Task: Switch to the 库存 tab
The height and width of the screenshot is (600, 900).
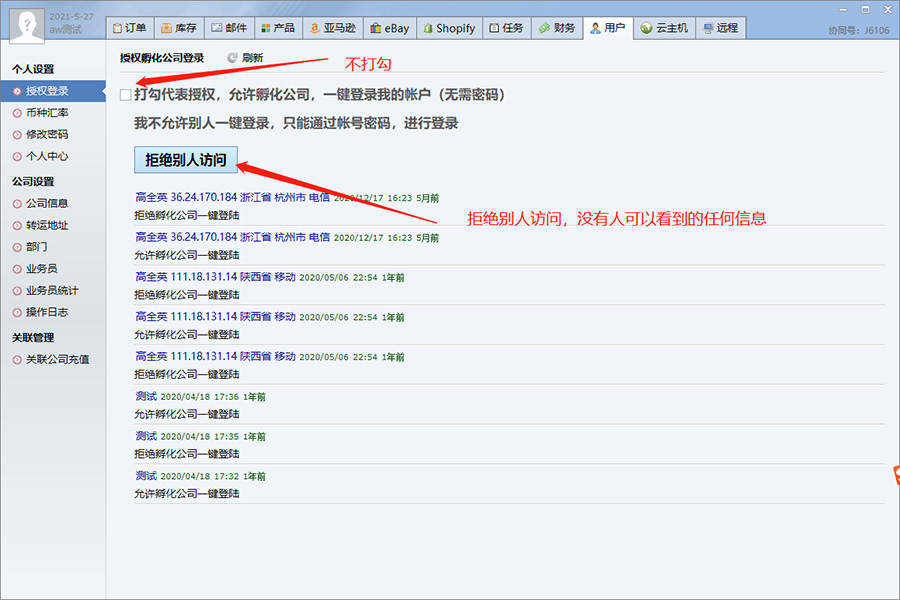Action: pos(179,28)
